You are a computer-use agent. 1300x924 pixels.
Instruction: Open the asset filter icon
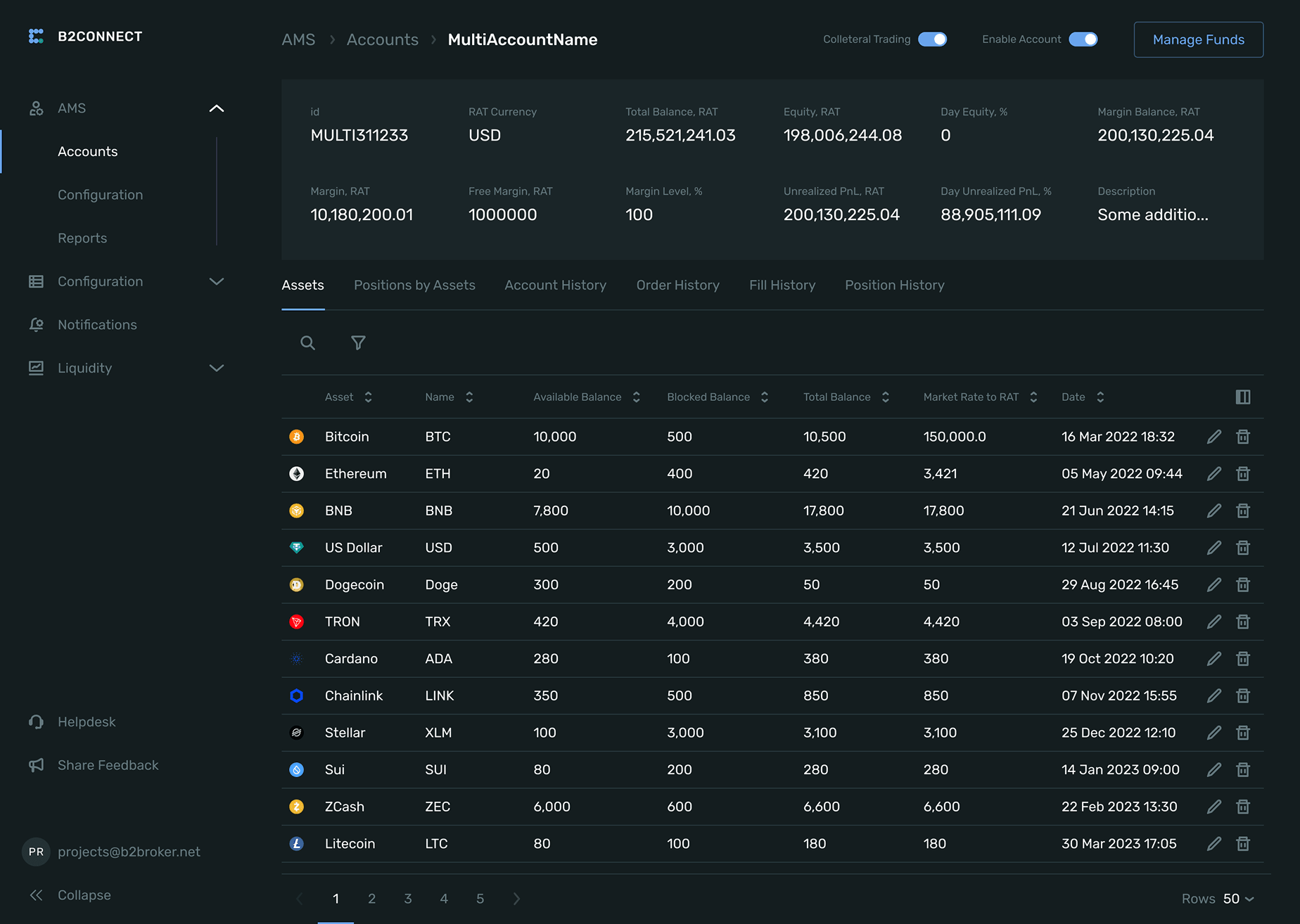tap(358, 343)
